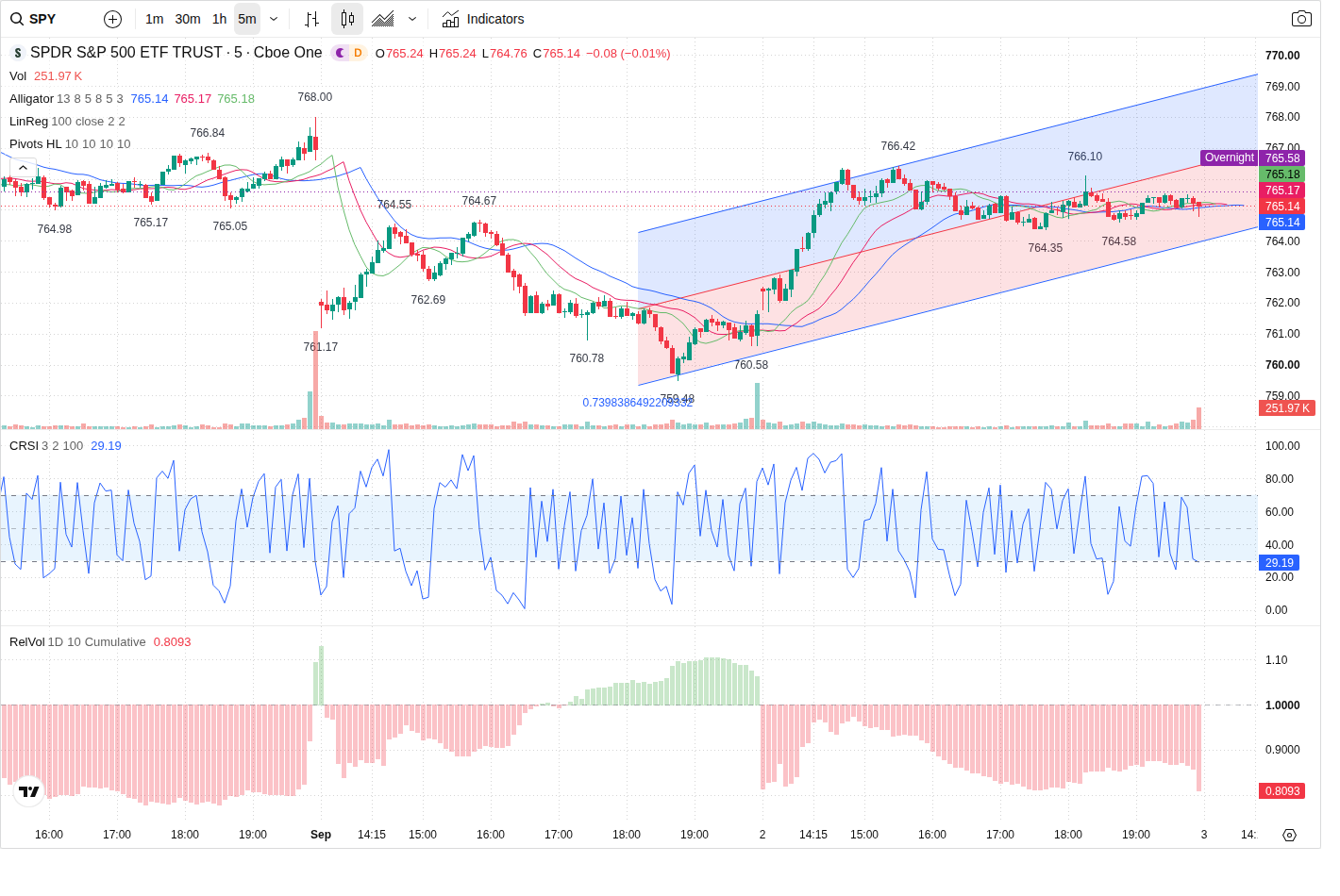Click the 251.97 K volume tag
Screen dimensions: 1340x896
1287,408
